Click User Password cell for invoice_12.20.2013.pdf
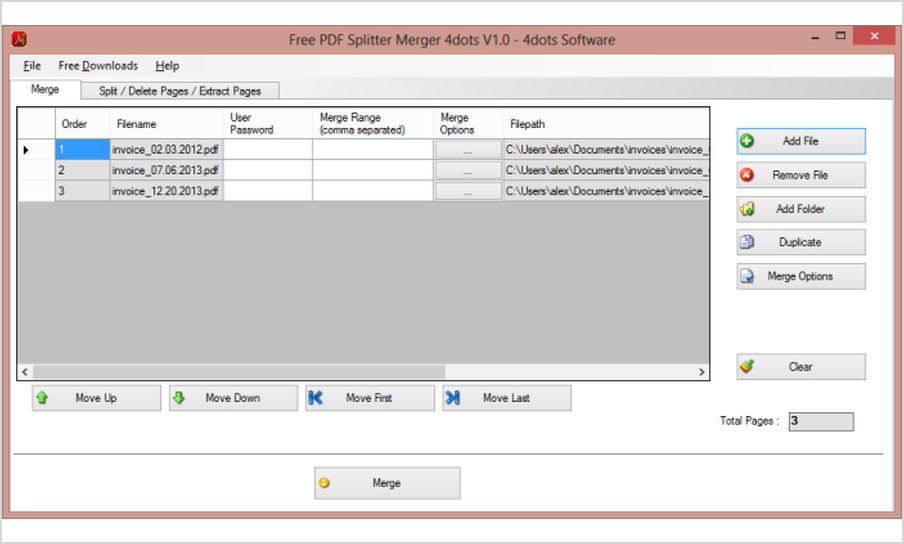Image resolution: width=904 pixels, height=544 pixels. tap(268, 191)
